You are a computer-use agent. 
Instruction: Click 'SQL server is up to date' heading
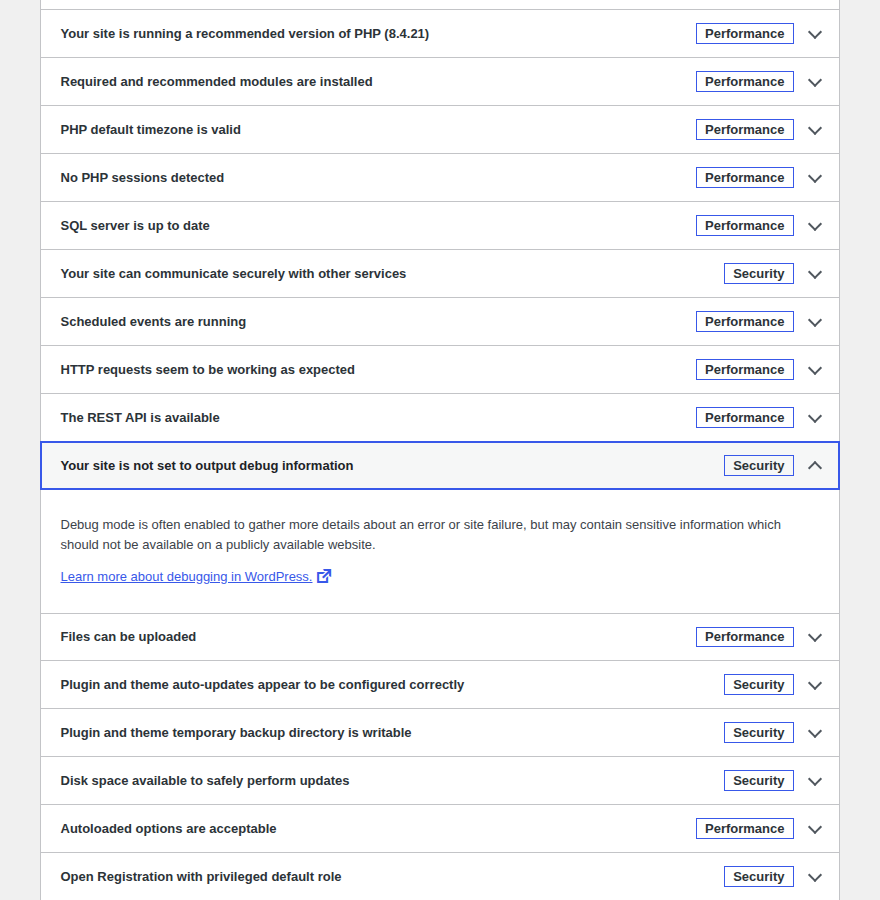point(135,226)
